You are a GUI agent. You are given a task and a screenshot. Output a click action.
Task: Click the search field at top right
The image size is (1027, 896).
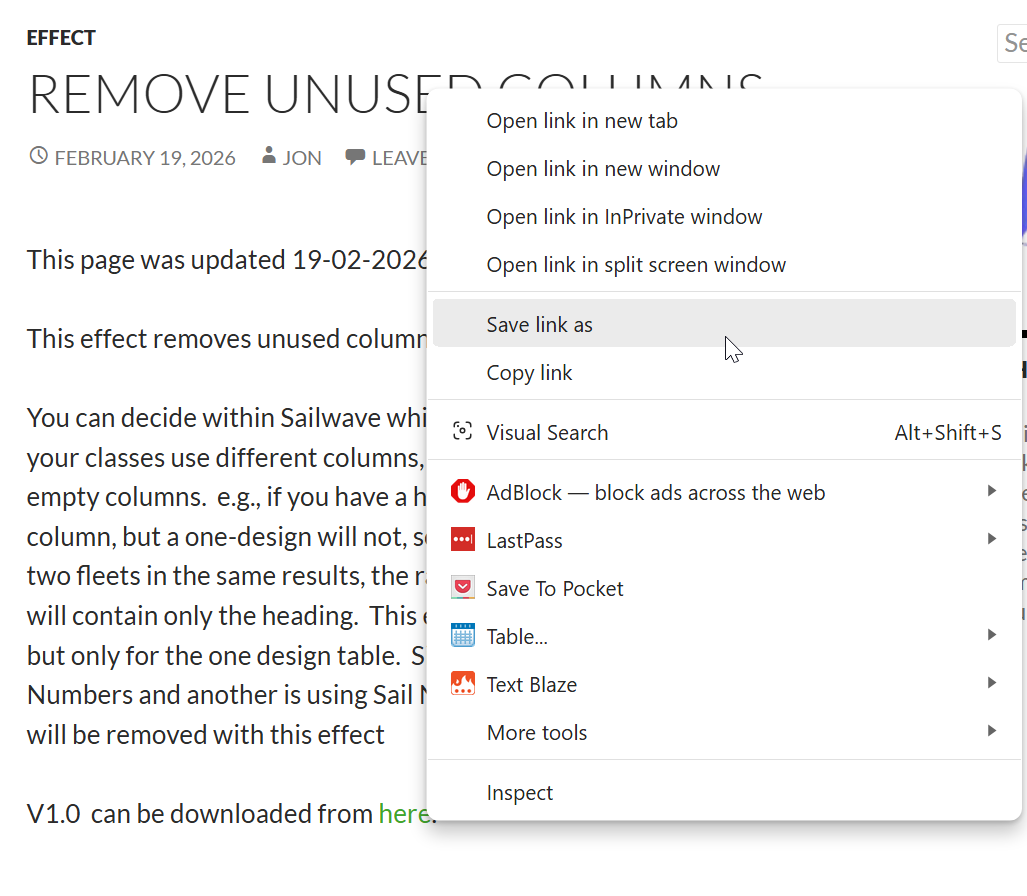click(x=1012, y=43)
